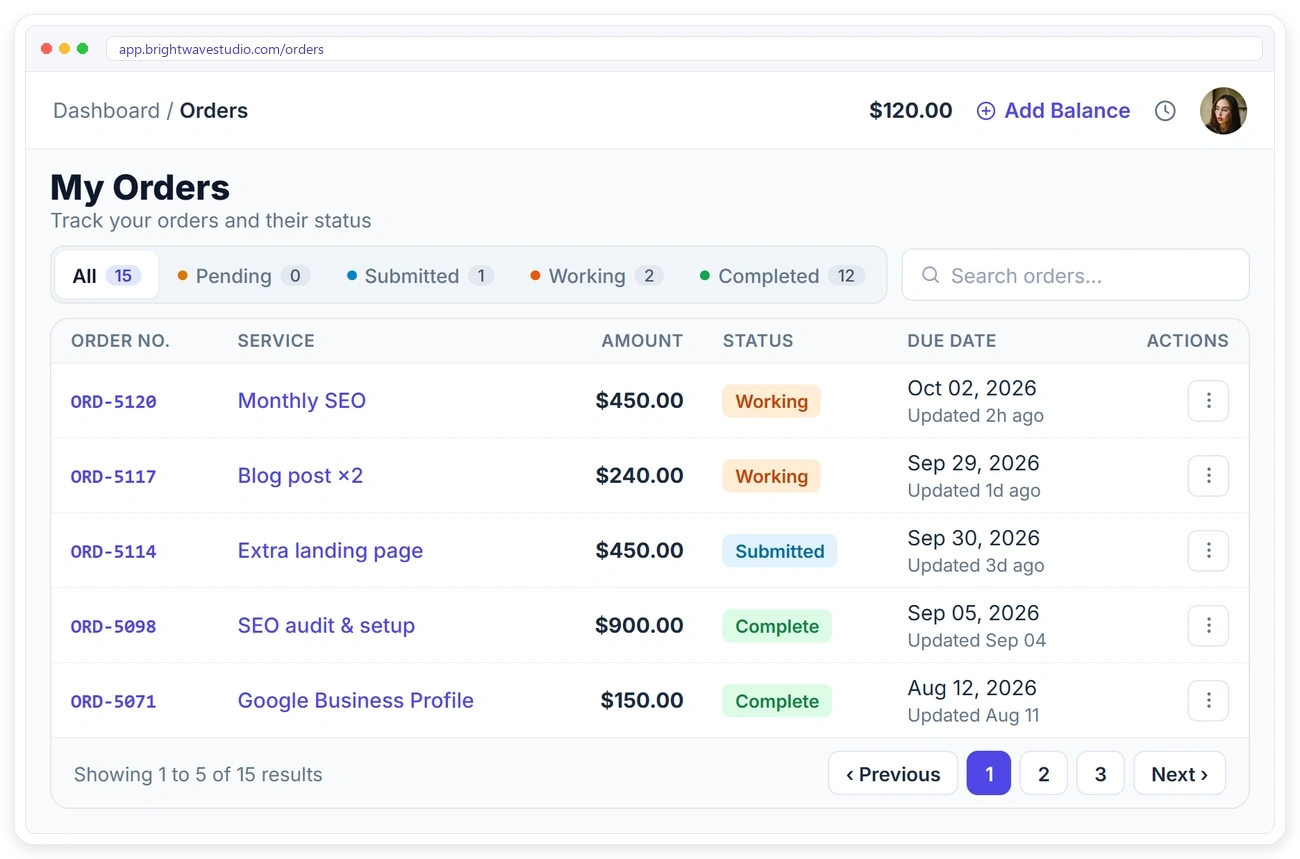Open actions menu for ORD-5098

1208,626
